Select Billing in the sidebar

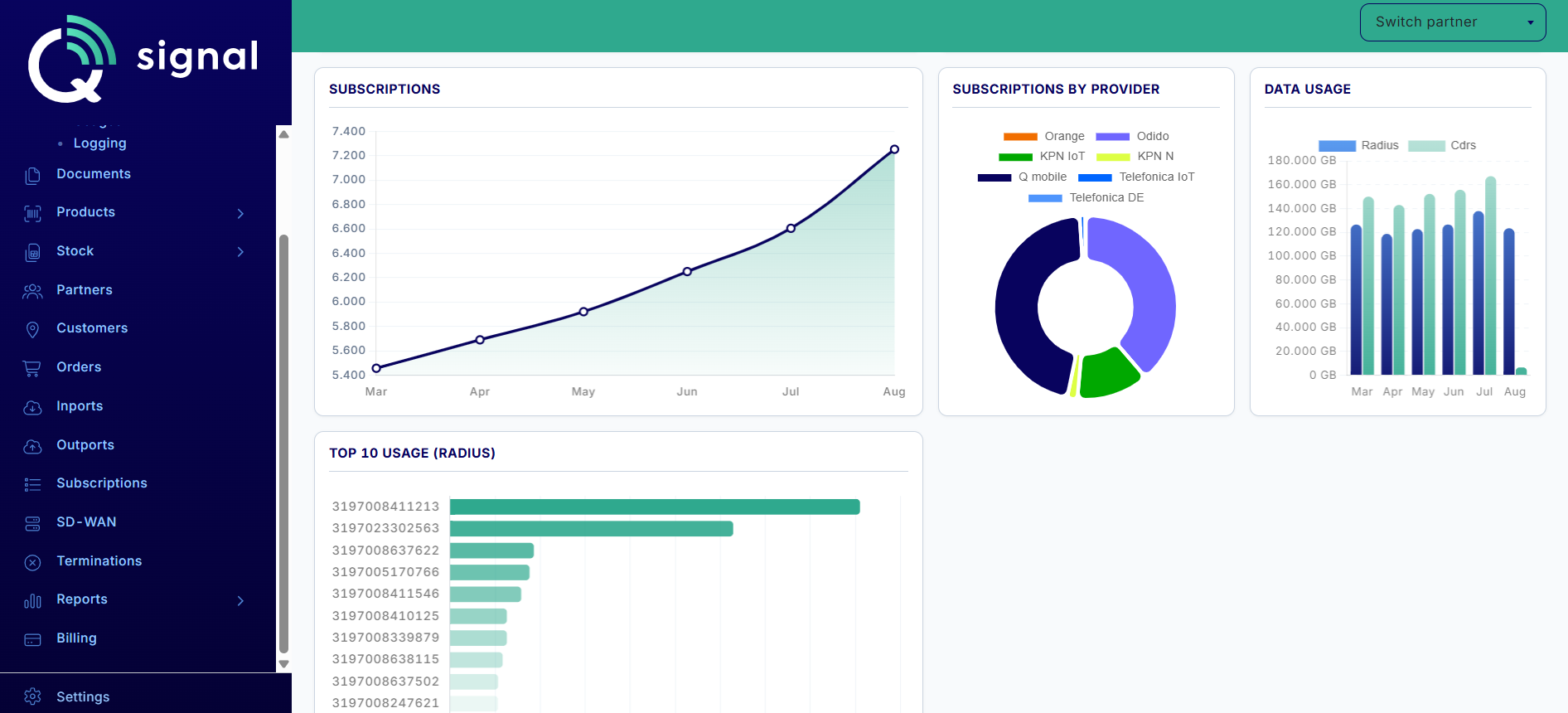[76, 638]
